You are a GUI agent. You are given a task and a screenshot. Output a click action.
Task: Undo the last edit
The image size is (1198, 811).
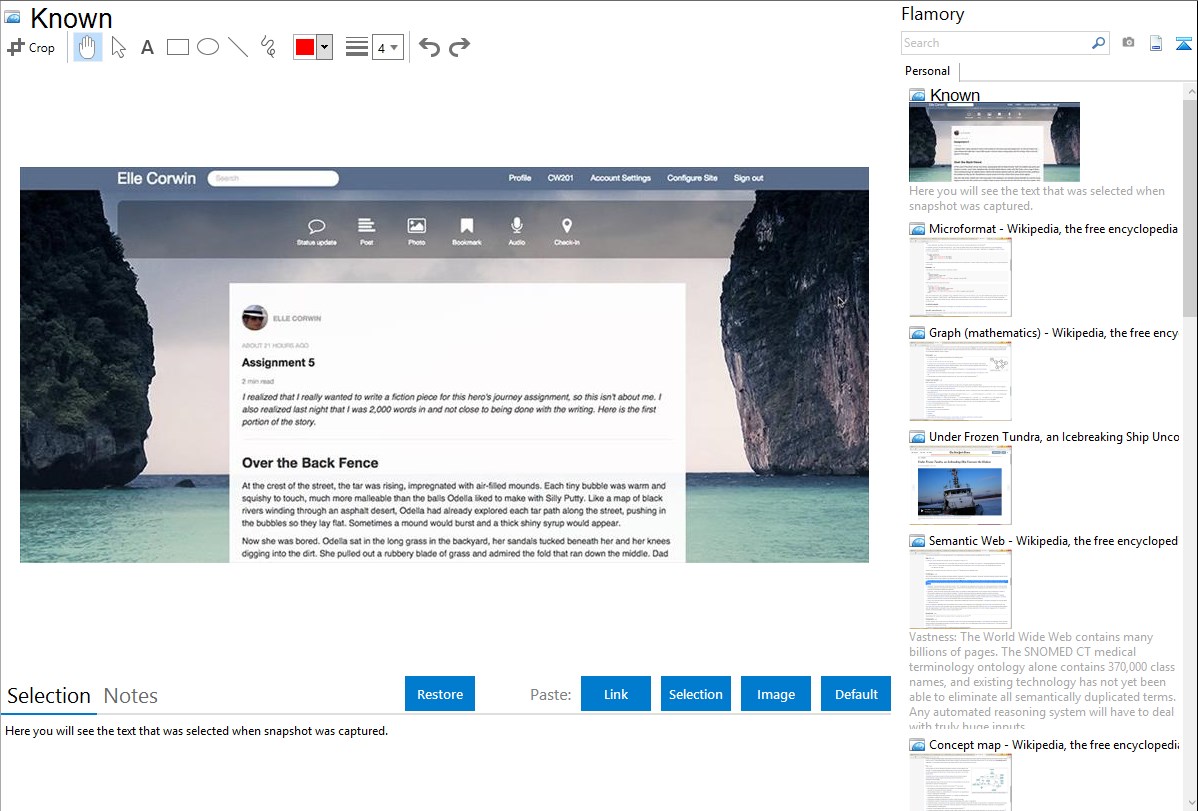(429, 47)
